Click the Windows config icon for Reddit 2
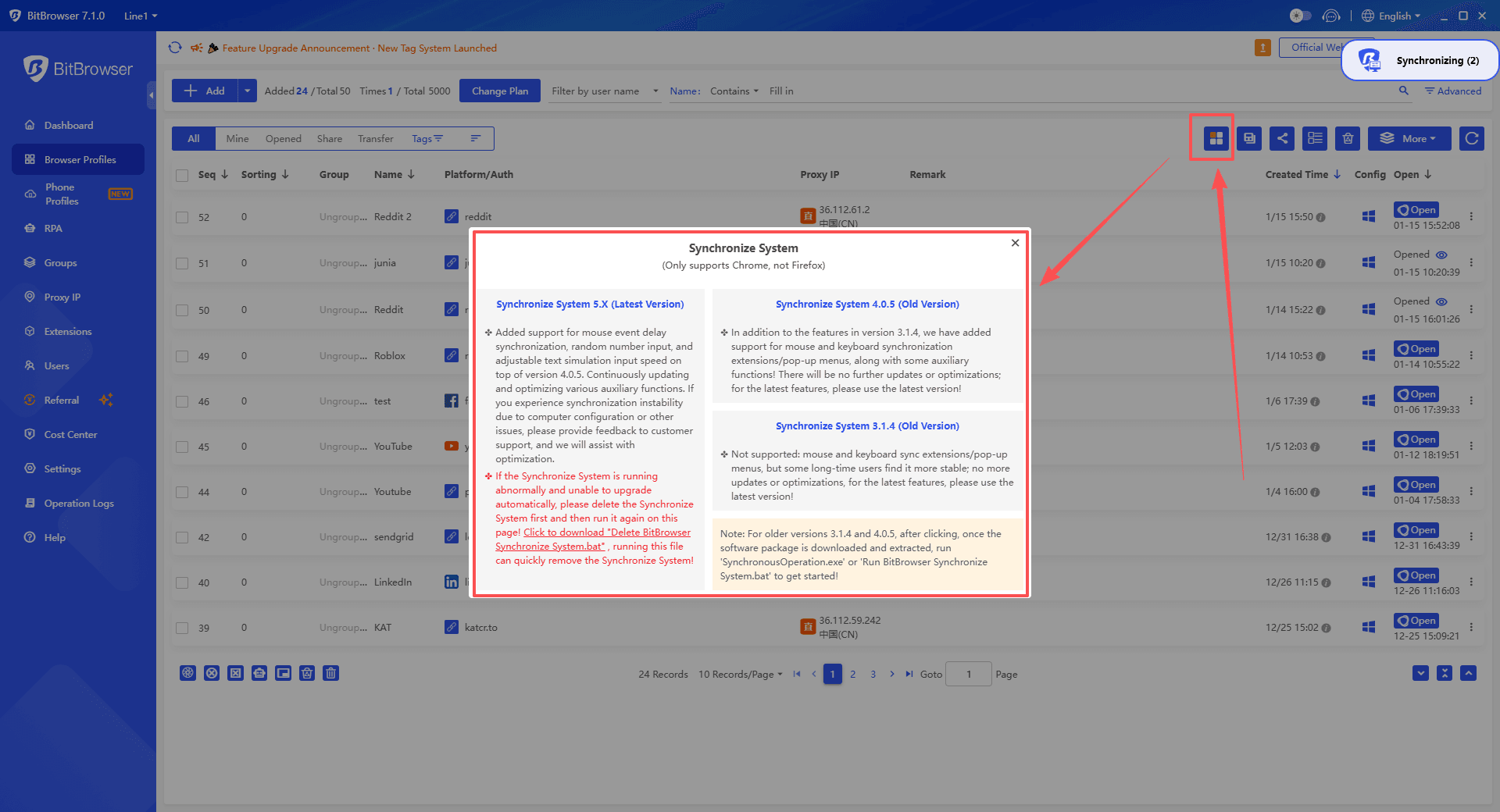Viewport: 1500px width, 812px height. tap(1368, 216)
